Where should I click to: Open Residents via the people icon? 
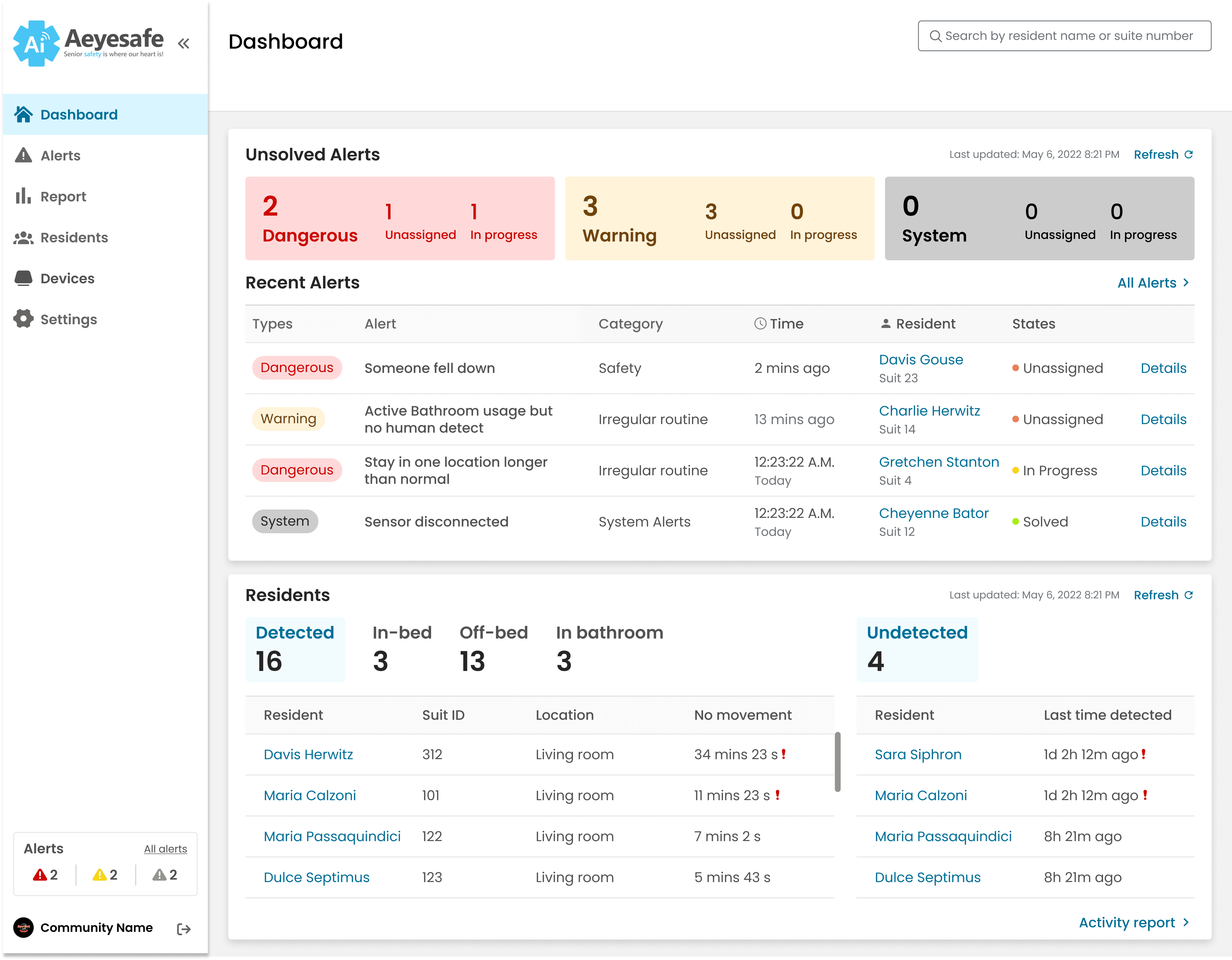(23, 238)
